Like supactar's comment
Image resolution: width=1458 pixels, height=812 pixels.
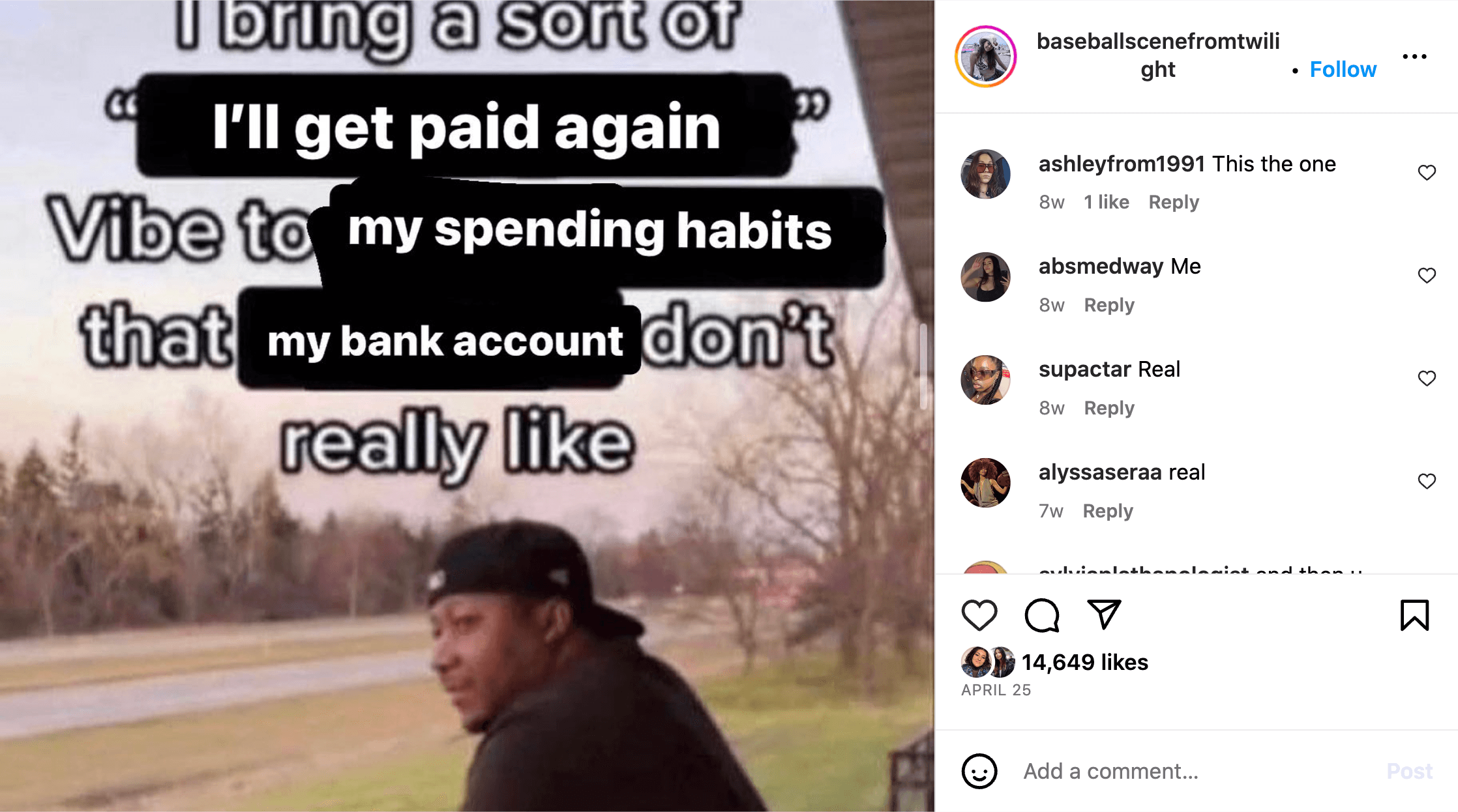[1427, 379]
